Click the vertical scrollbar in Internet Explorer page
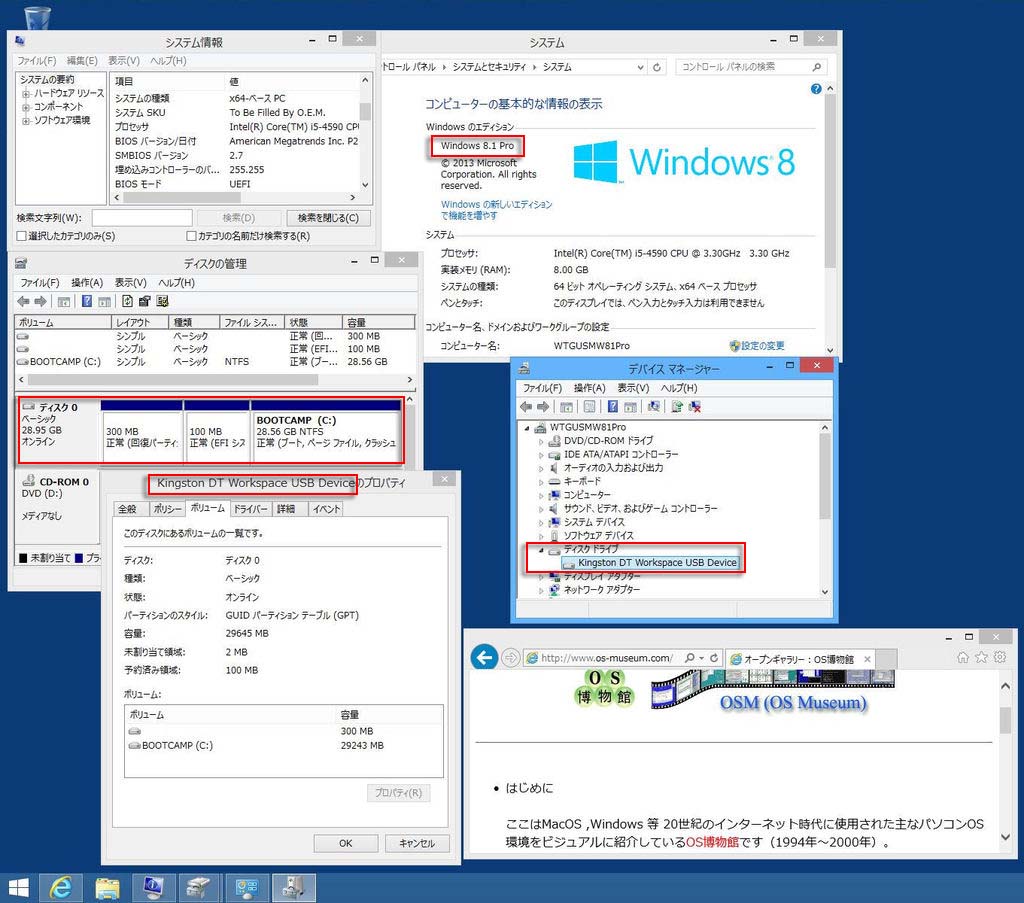 tap(1005, 720)
